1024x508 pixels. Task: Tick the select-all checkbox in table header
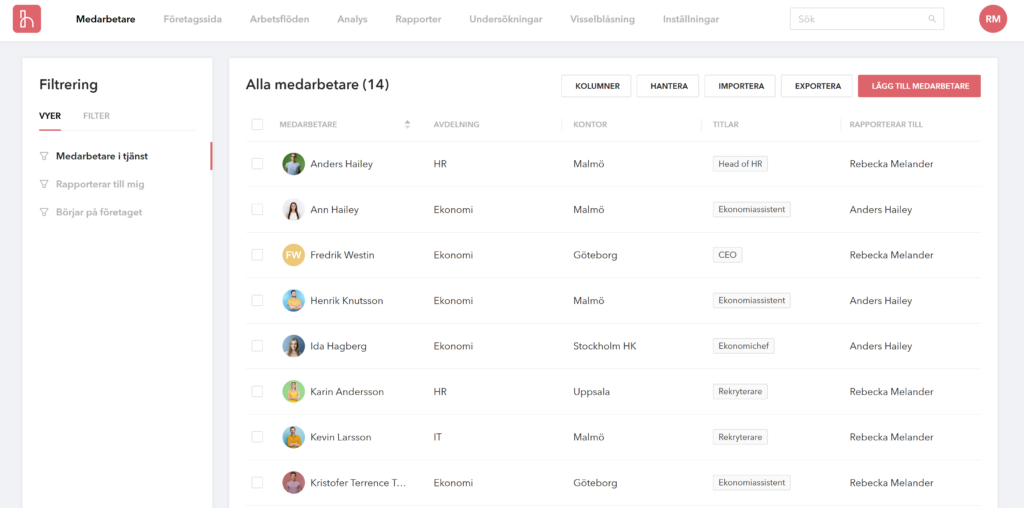pos(257,124)
